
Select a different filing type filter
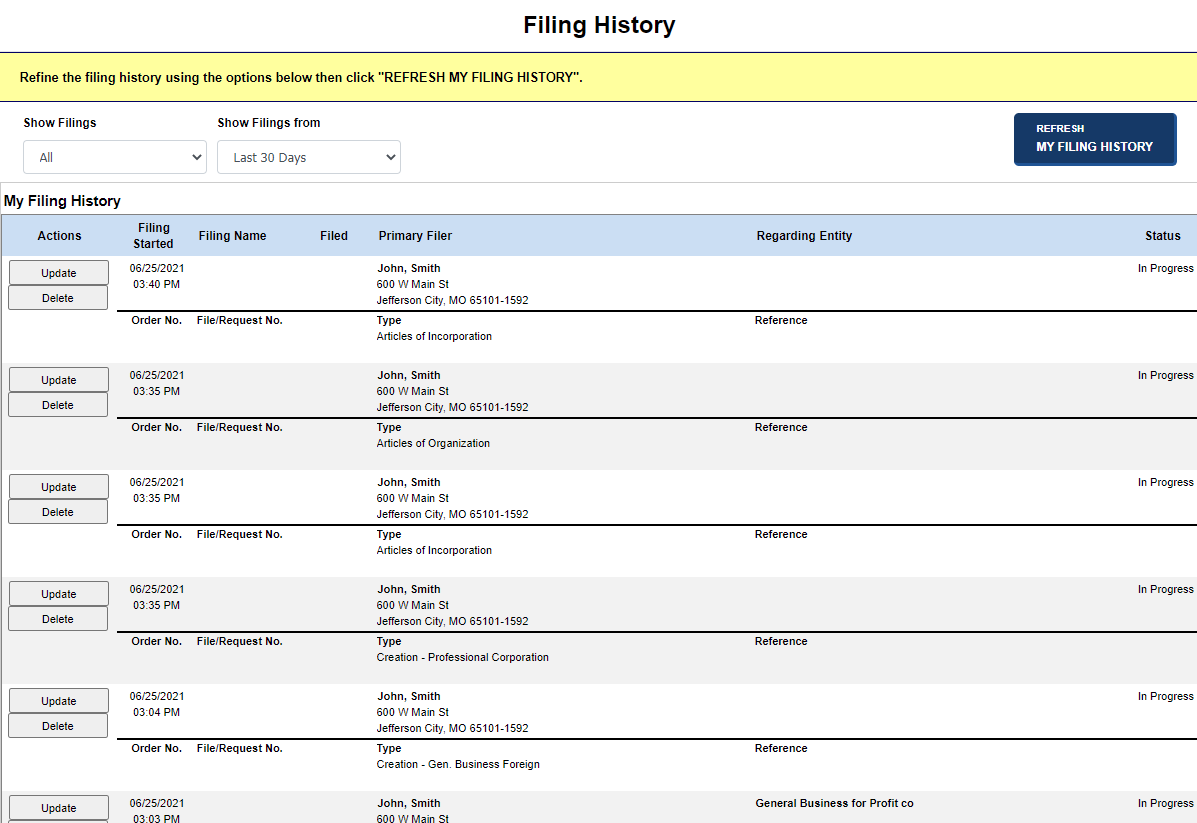point(114,157)
